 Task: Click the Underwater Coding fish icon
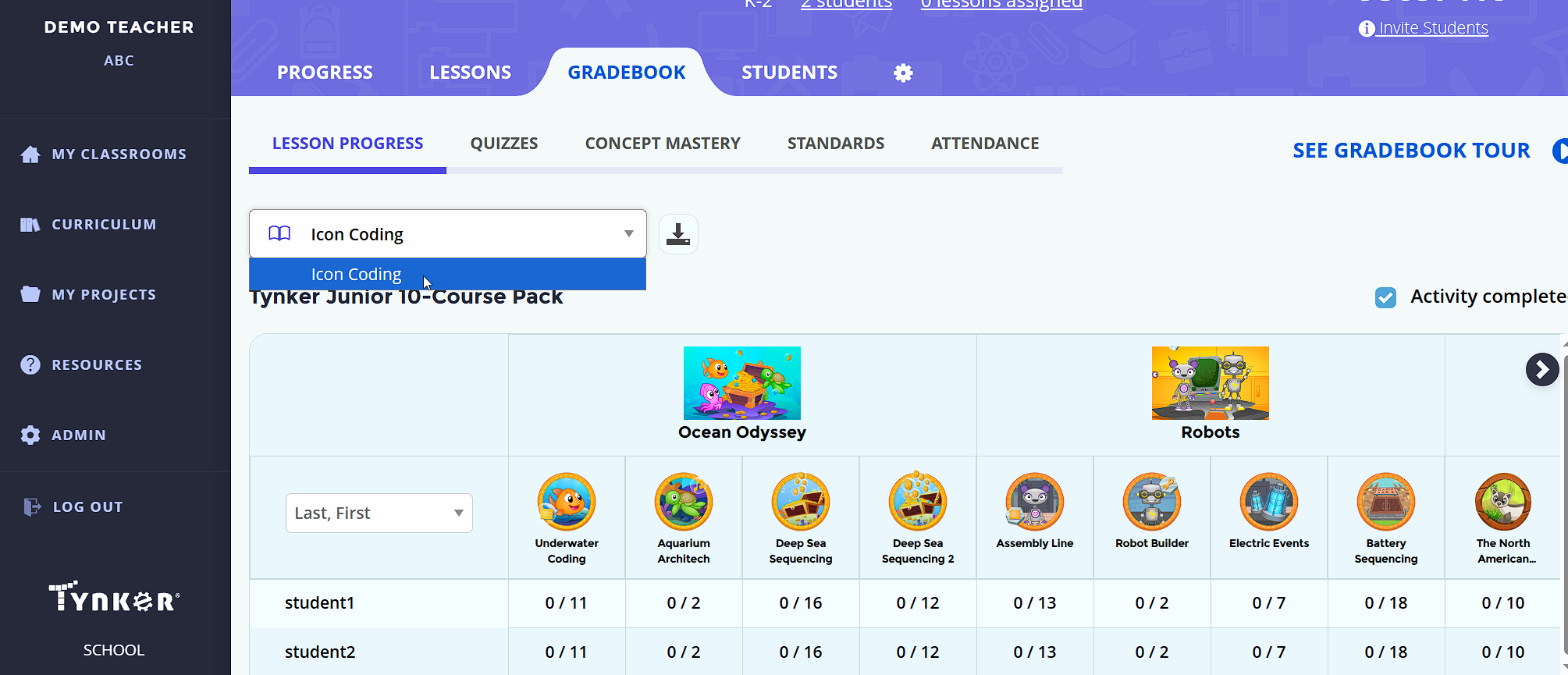pos(567,502)
